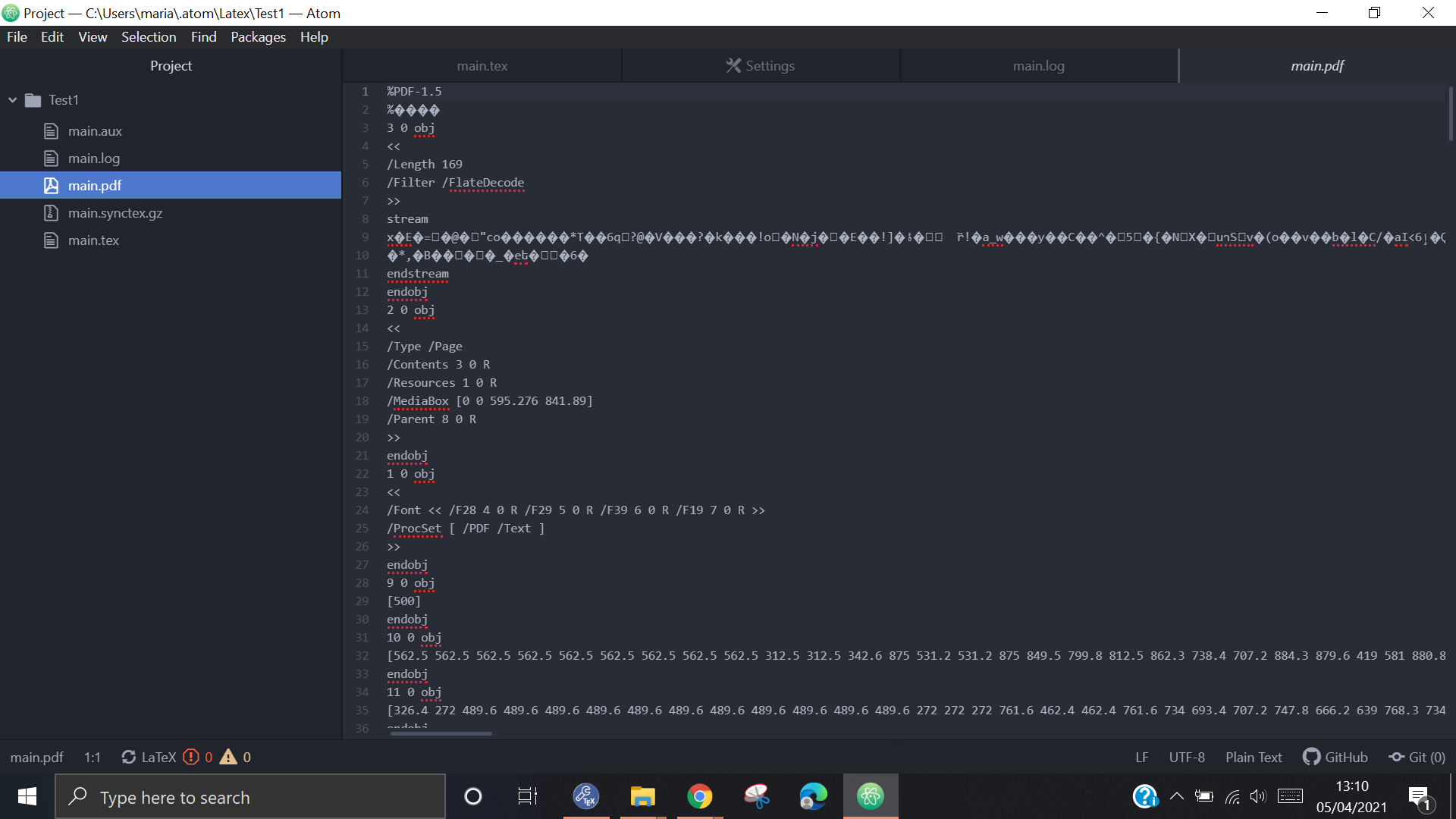Change the UTF-8 encoding selector
This screenshot has height=819, width=1456.
click(x=1186, y=757)
